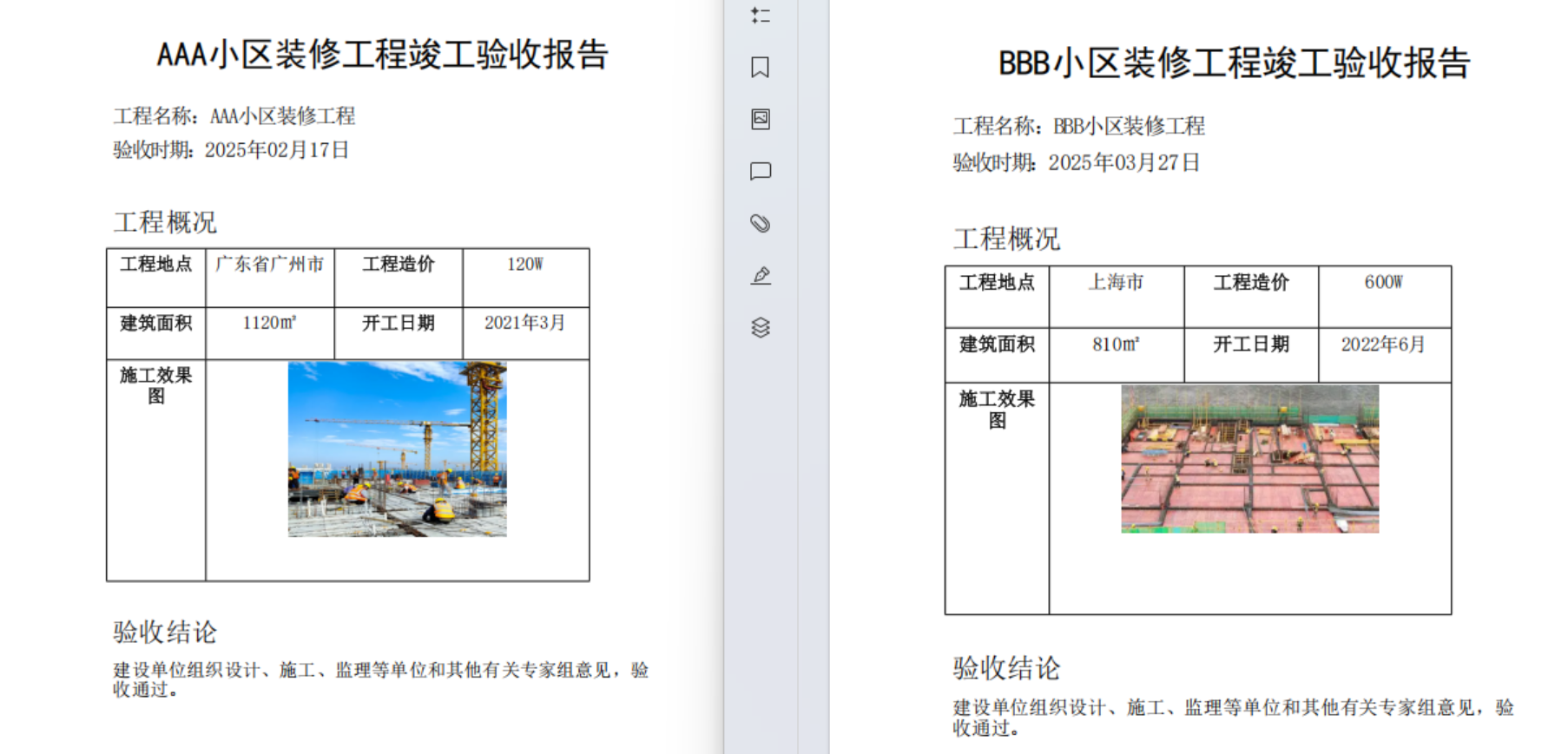Click the 验收结论 heading in AAA report

165,632
